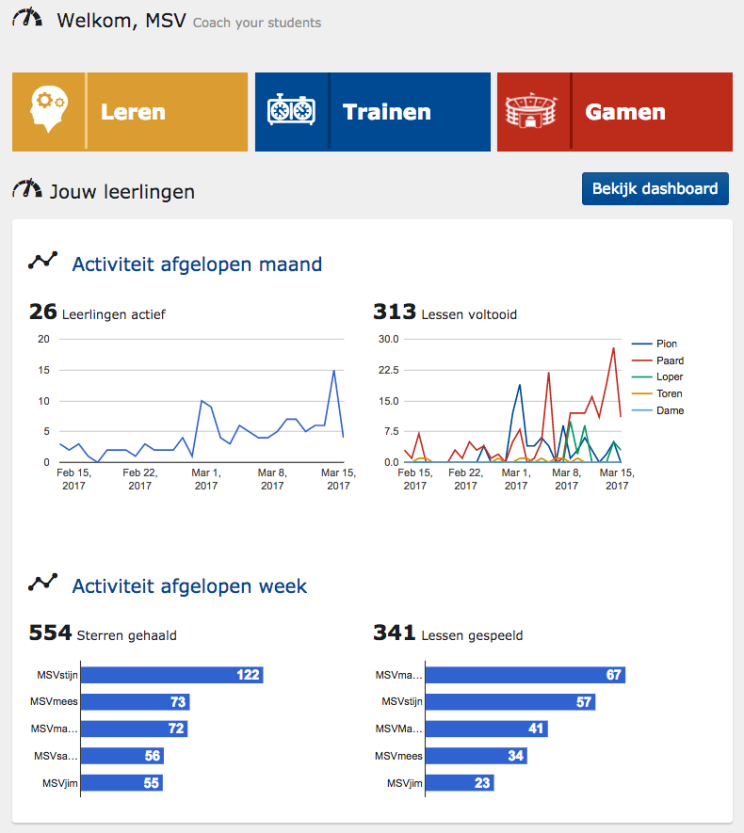Click the MSVma... bar showing 67 lessons
This screenshot has height=833, width=744.
click(526, 675)
